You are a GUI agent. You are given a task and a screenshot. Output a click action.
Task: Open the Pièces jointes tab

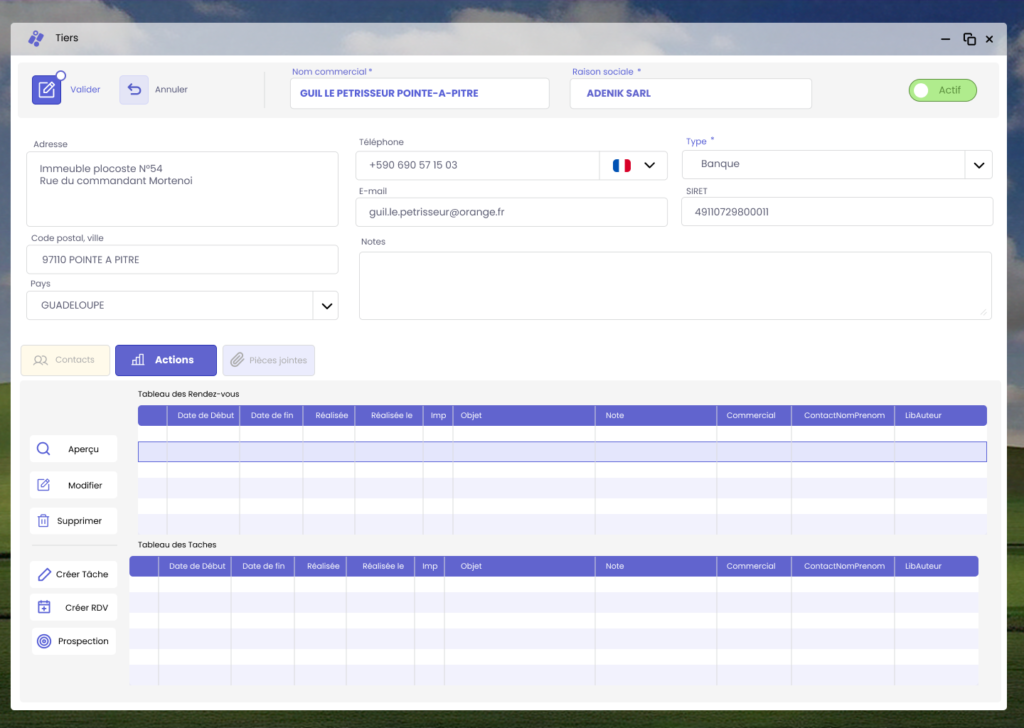268,360
